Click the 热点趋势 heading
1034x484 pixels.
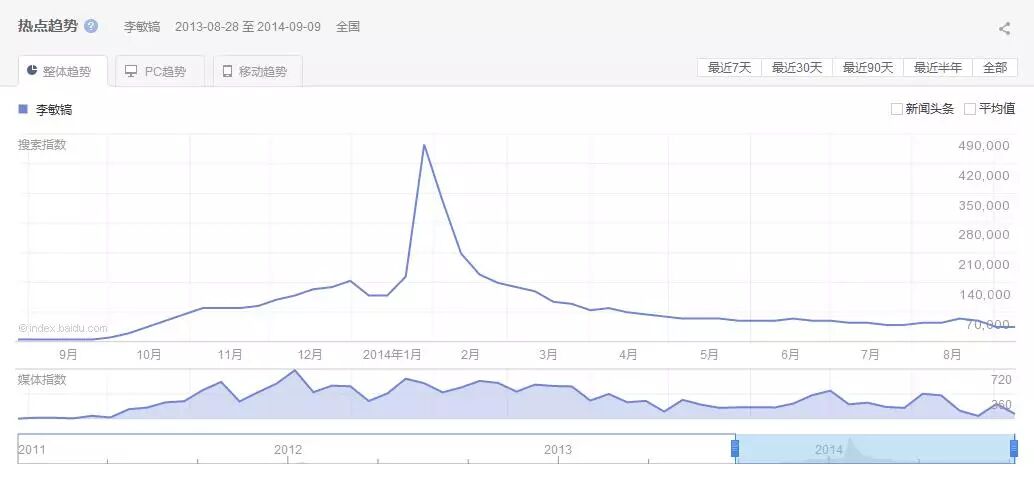[48, 26]
